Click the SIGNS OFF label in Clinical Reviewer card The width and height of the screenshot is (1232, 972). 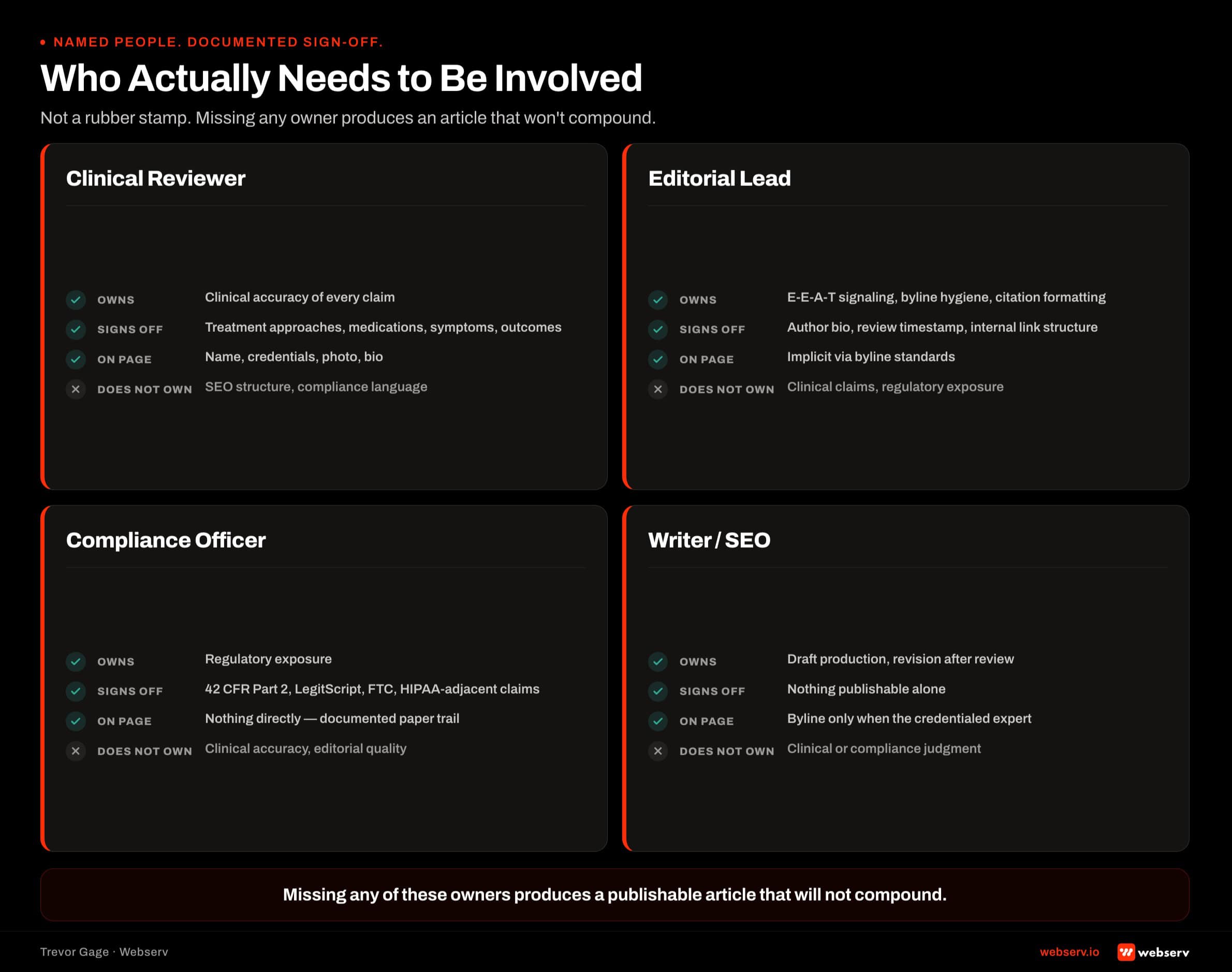(x=130, y=330)
